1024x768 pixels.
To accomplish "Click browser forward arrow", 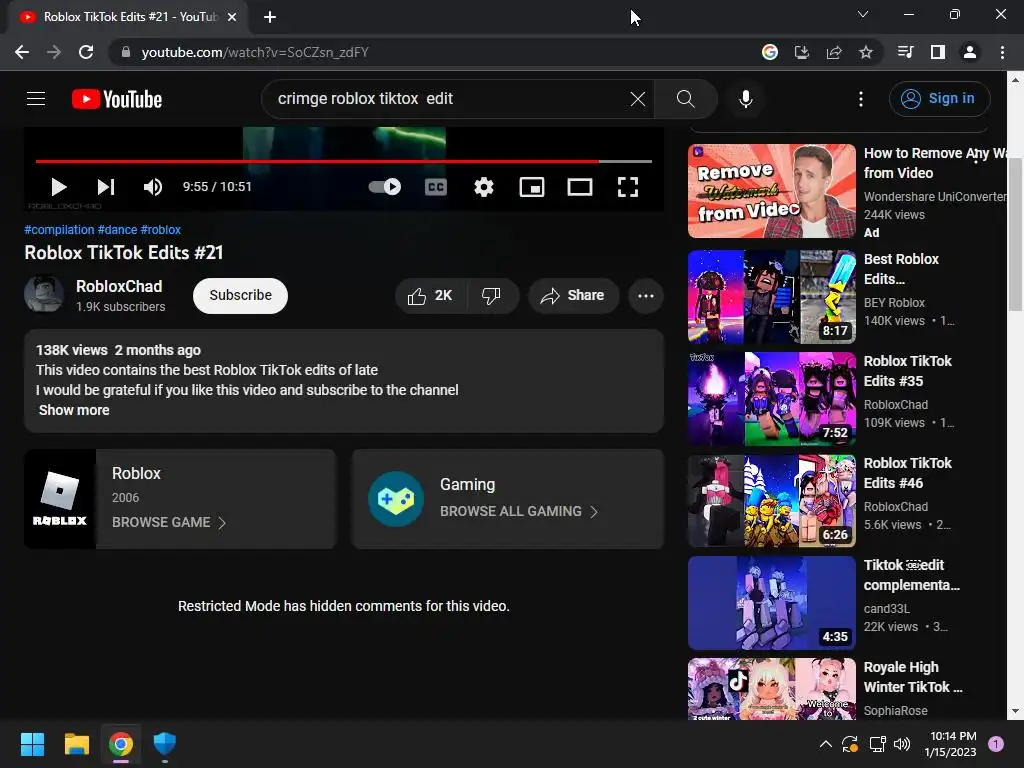I will click(54, 52).
